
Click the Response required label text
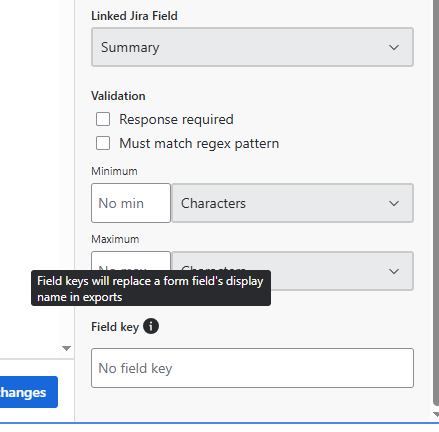click(x=176, y=119)
